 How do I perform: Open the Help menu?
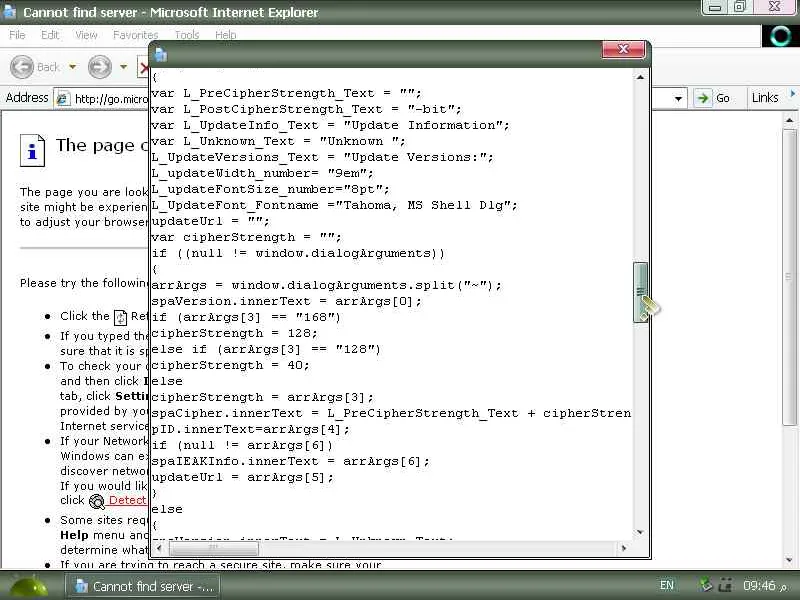click(225, 35)
